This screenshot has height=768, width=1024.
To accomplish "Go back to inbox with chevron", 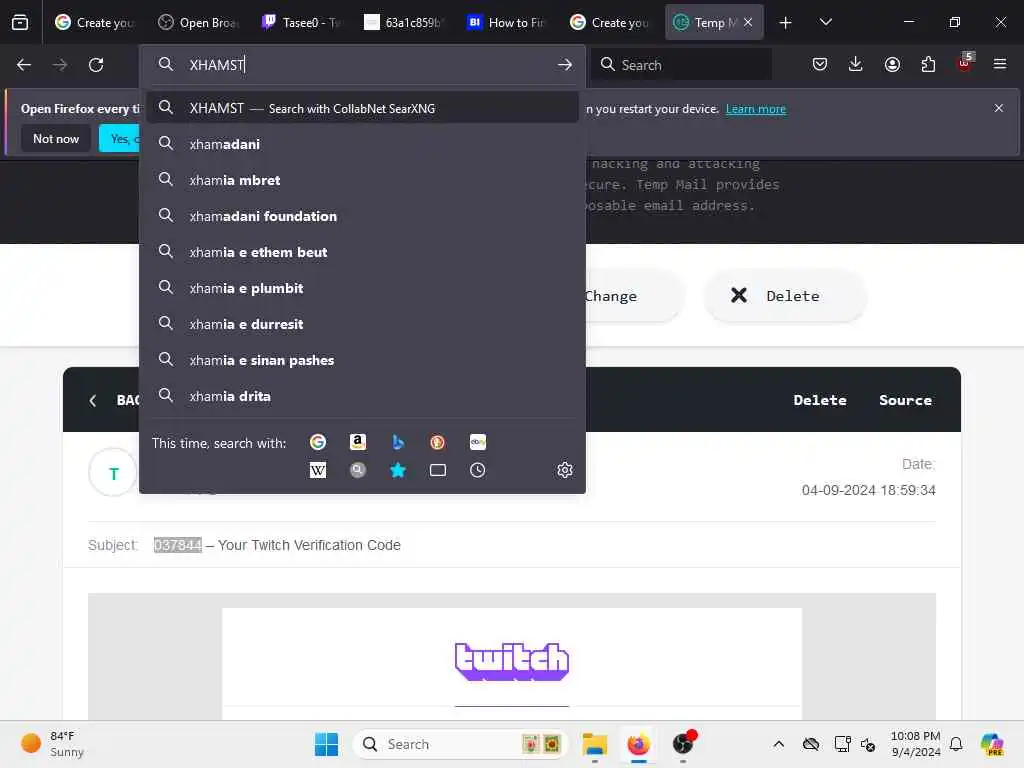I will click(93, 401).
